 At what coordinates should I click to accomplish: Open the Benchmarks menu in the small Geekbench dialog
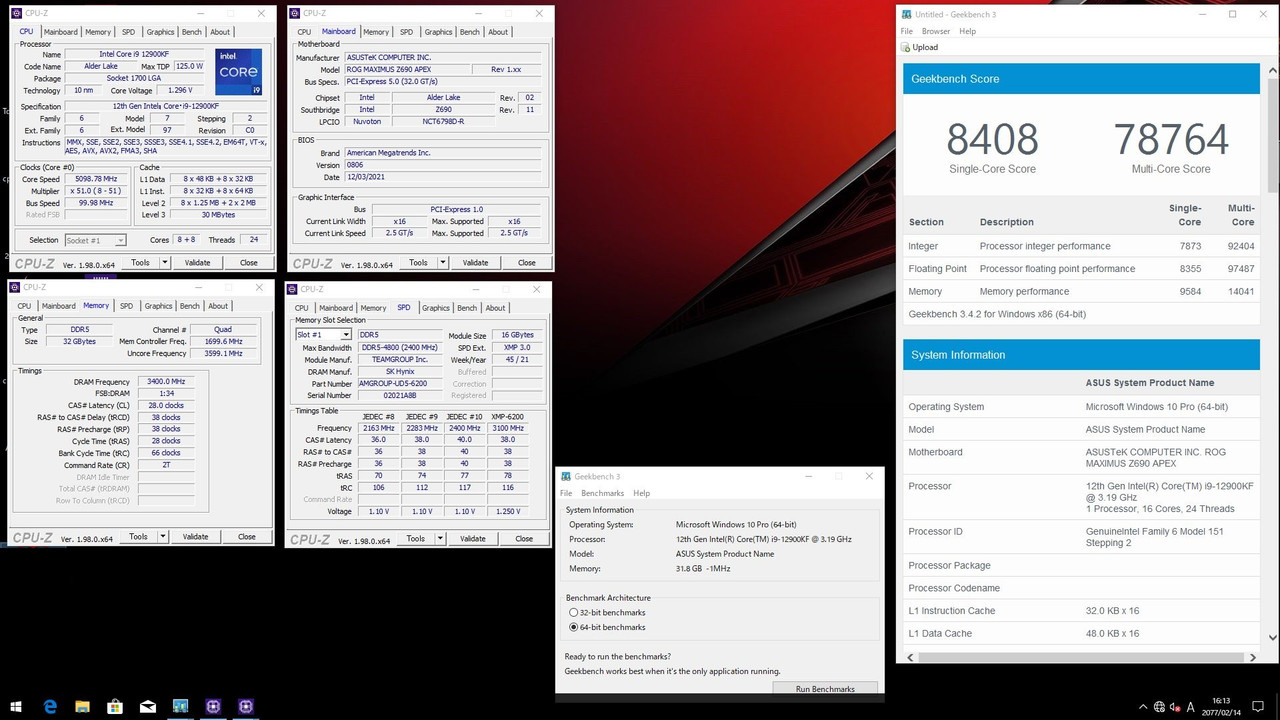pyautogui.click(x=602, y=493)
